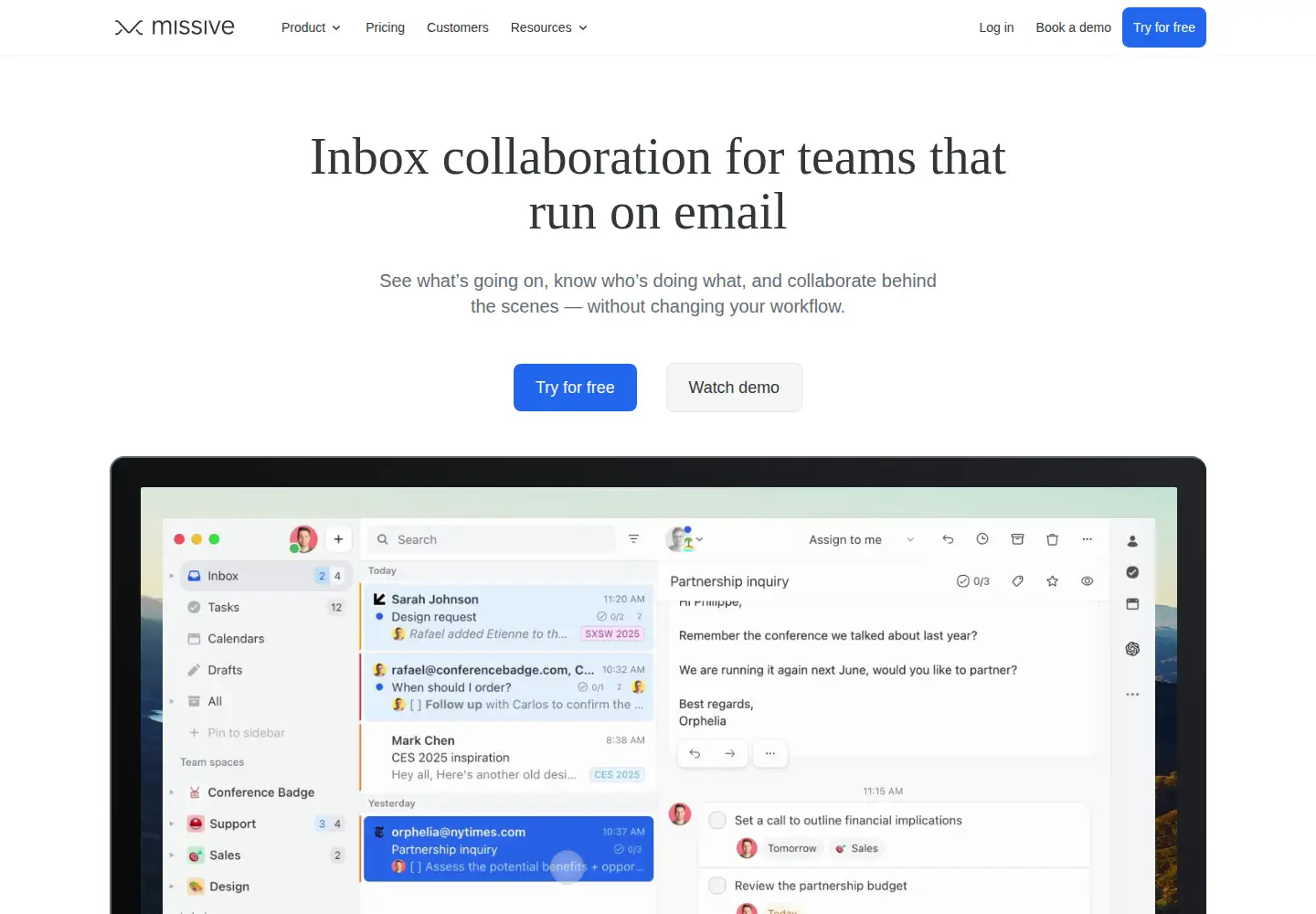Screen dimensions: 1316x914
Task: Click the compose plus icon
Action: 338,539
